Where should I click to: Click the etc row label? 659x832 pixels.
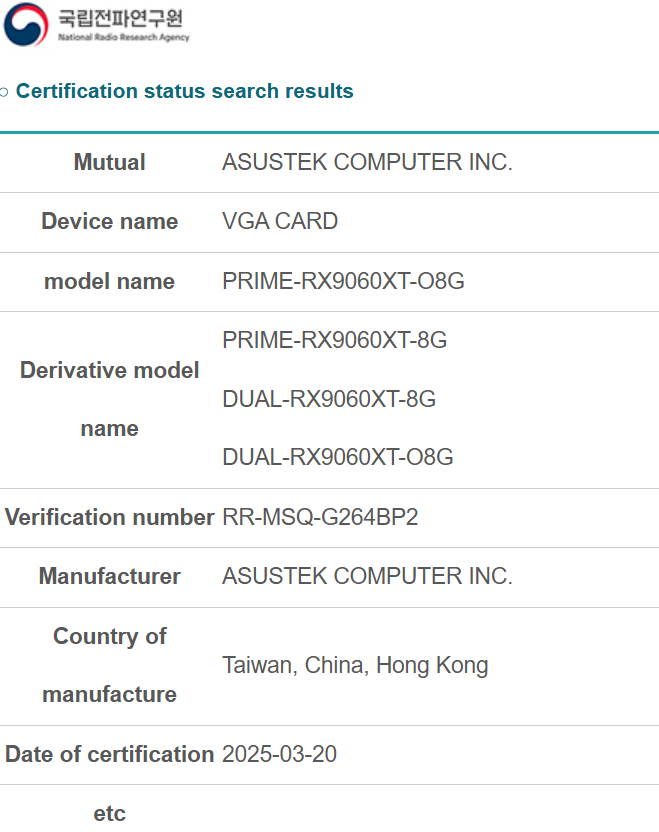pyautogui.click(x=109, y=813)
